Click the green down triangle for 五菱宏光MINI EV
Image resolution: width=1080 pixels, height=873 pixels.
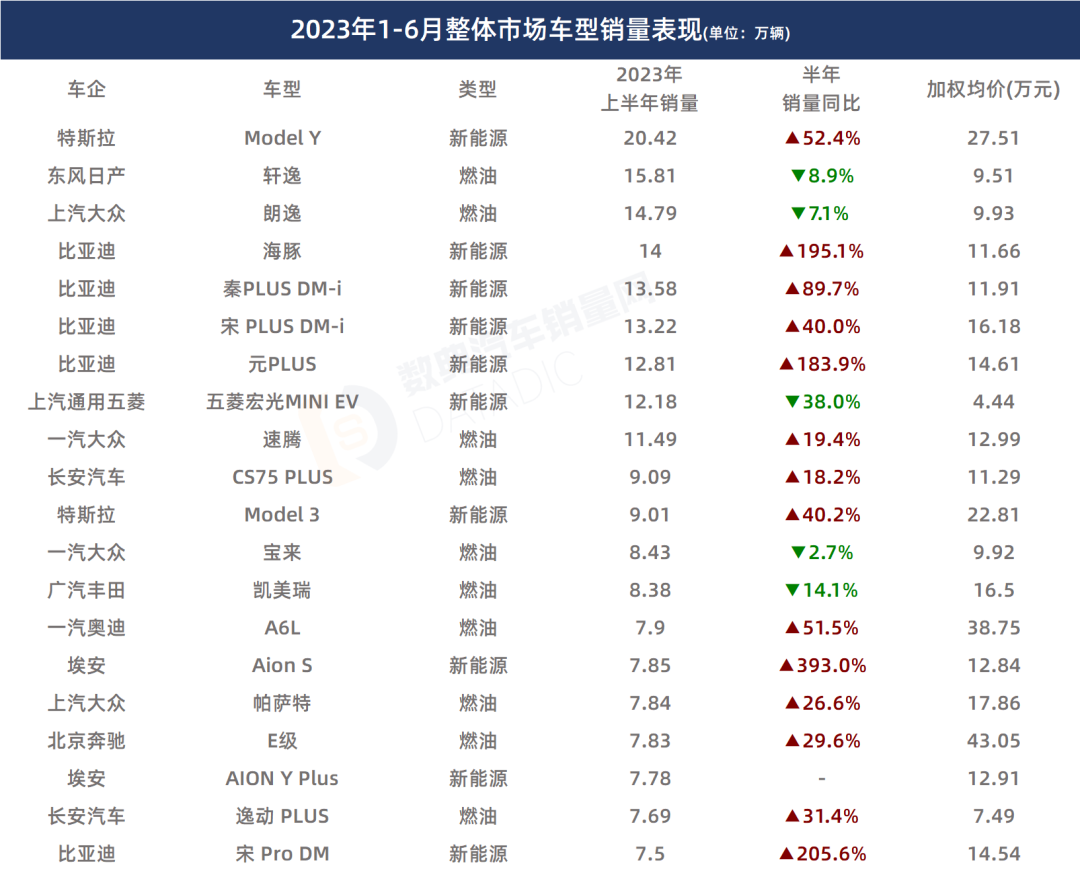pyautogui.click(x=790, y=402)
